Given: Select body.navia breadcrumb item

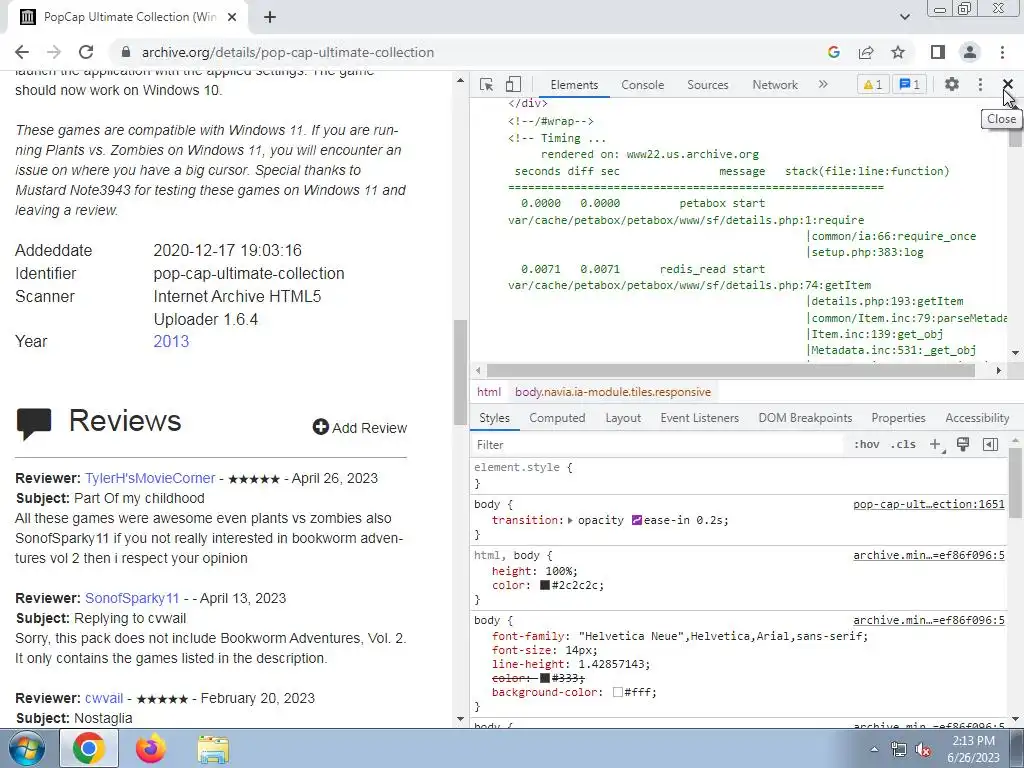Looking at the screenshot, I should pyautogui.click(x=613, y=392).
